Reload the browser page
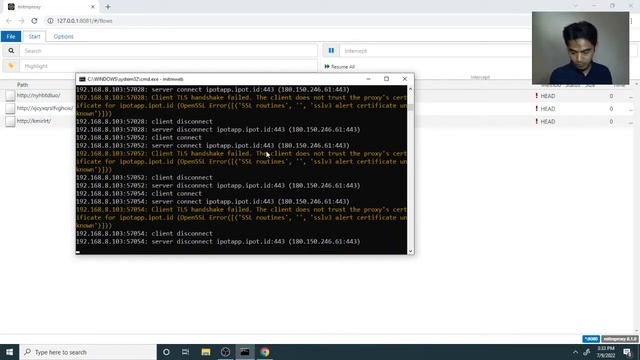The height and width of the screenshot is (360, 640). (34, 21)
